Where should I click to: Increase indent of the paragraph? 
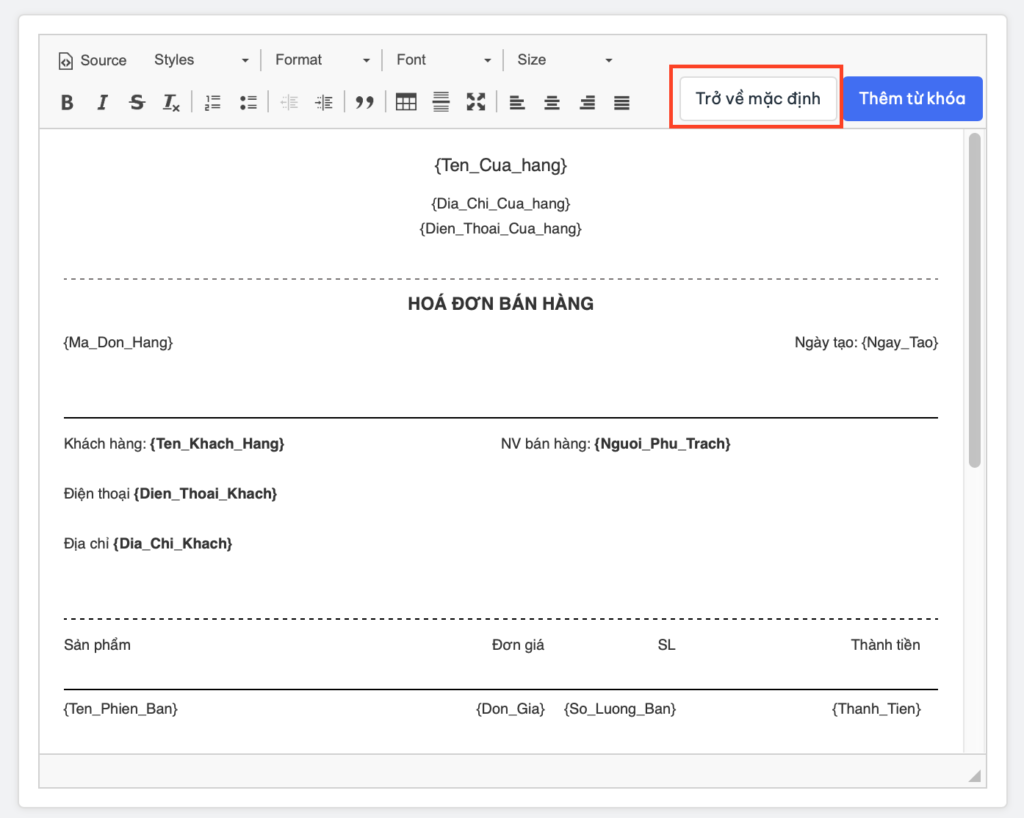(x=323, y=102)
